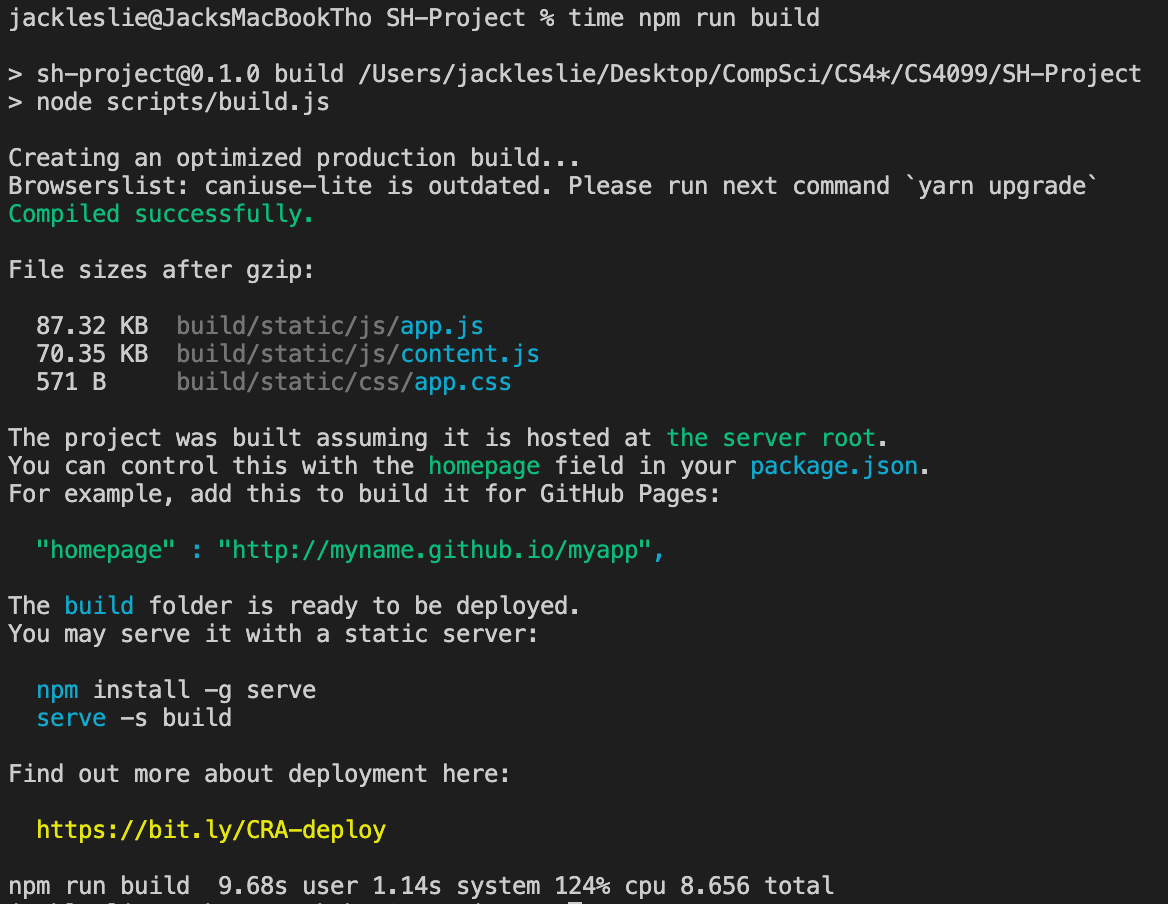Click the green 'Compiled successfully.' message
The height and width of the screenshot is (904, 1168).
[161, 214]
